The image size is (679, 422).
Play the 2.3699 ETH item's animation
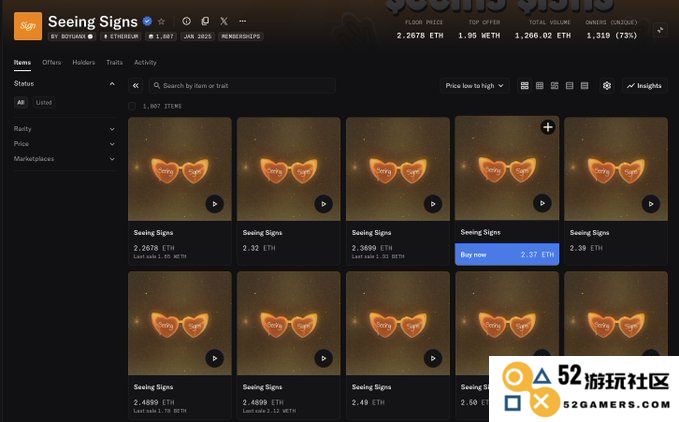[433, 204]
